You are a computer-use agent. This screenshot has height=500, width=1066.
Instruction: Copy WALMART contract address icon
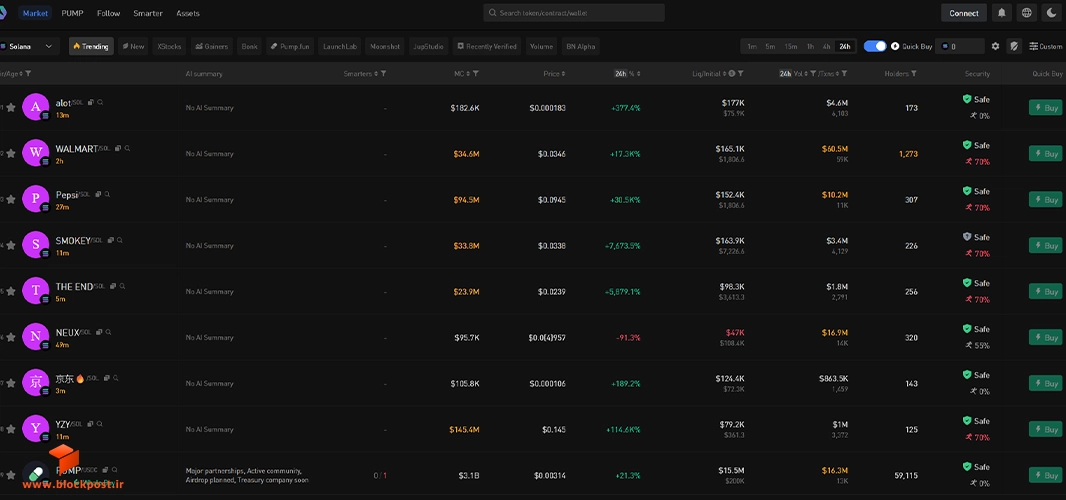click(x=118, y=148)
